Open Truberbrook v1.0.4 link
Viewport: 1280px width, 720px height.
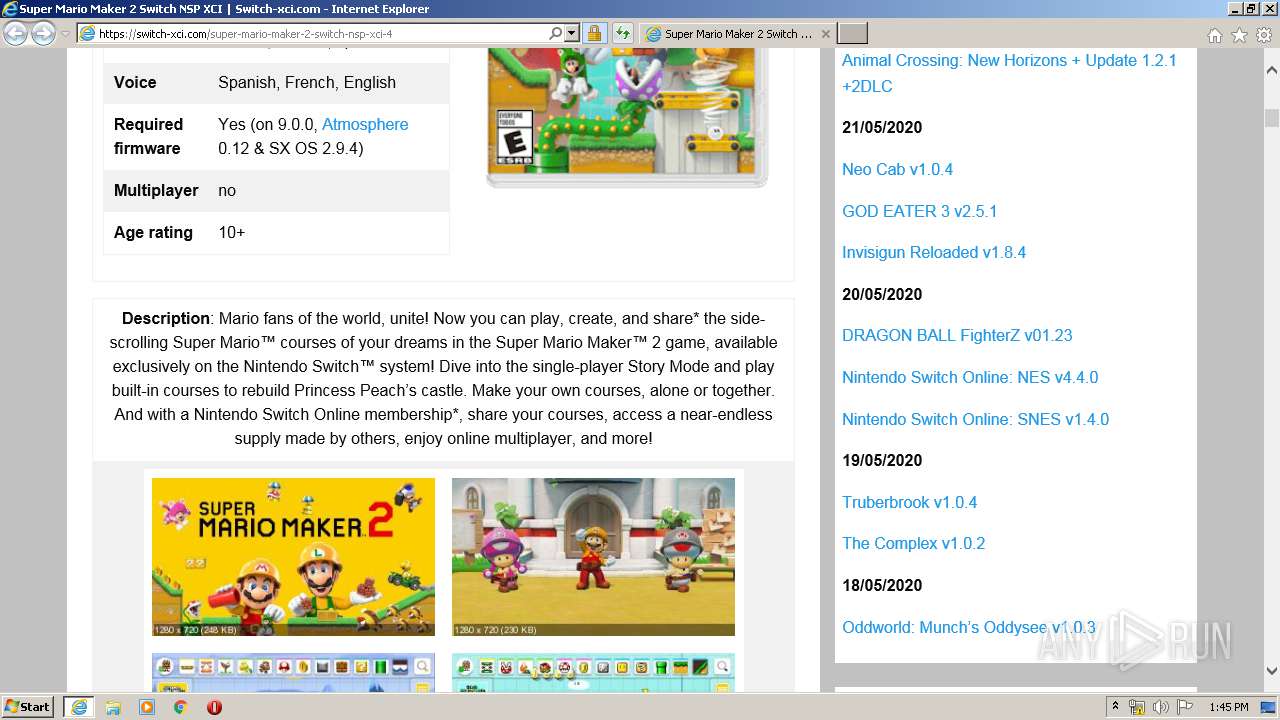909,502
